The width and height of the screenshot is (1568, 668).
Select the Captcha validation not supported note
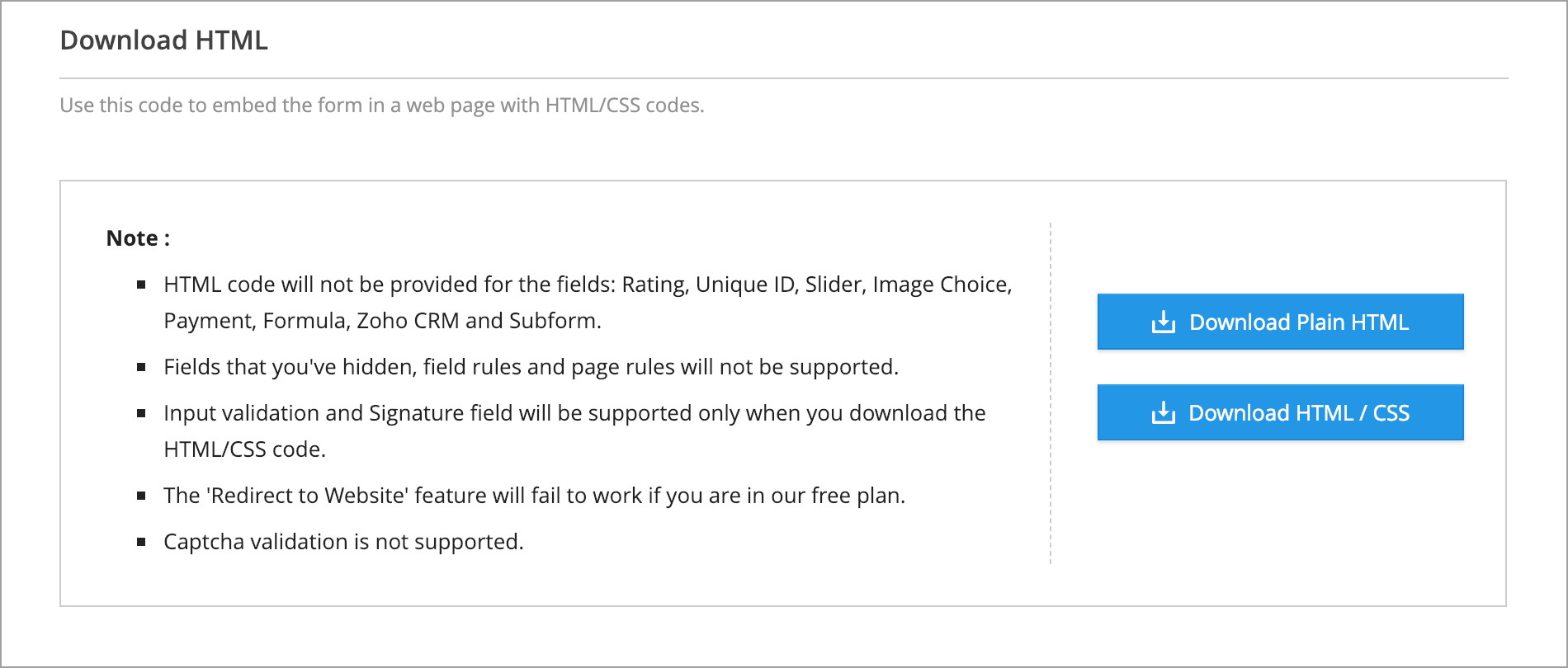[343, 542]
